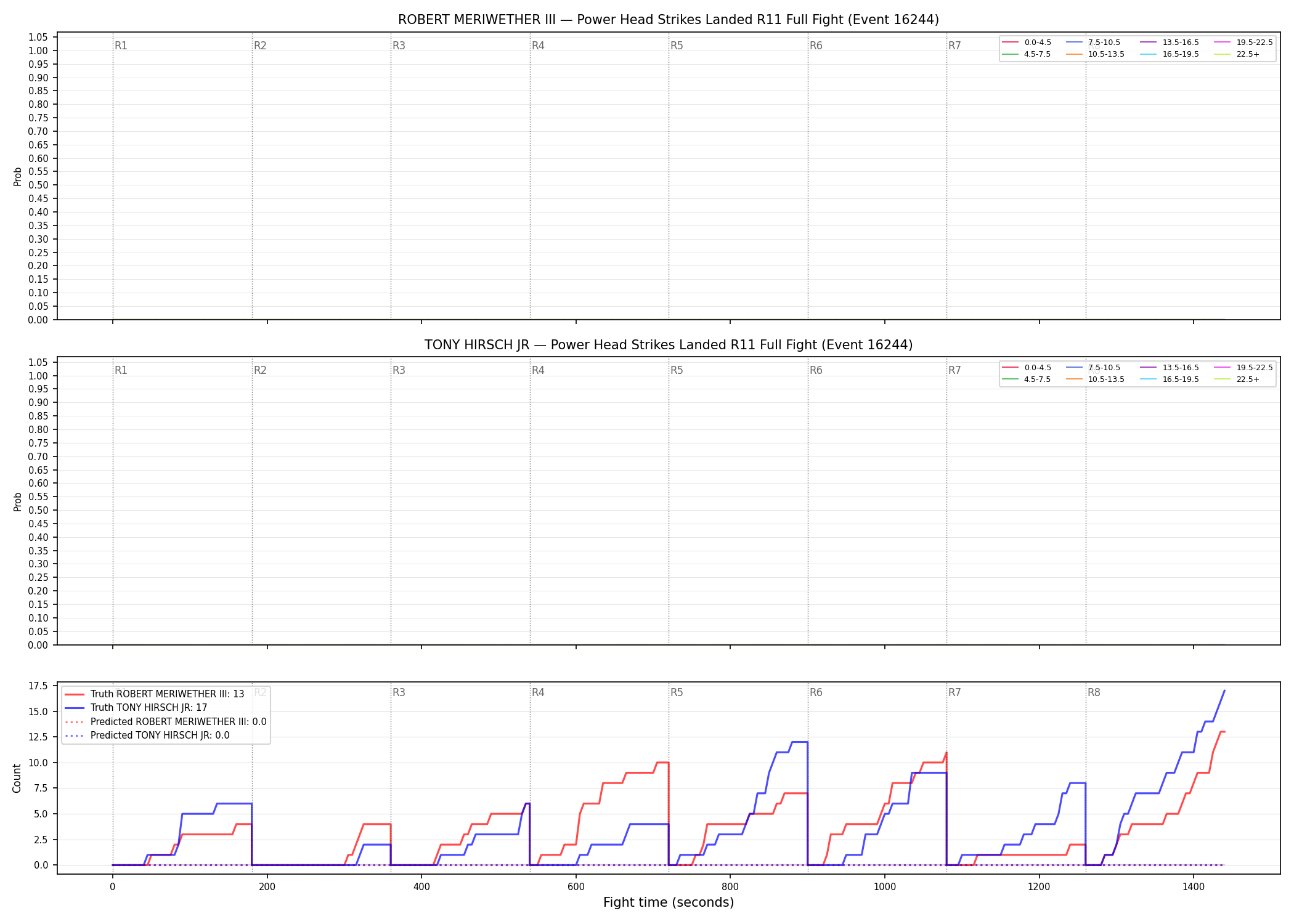Click the 1000 x-axis tick label
1294x924 pixels.
click(885, 887)
